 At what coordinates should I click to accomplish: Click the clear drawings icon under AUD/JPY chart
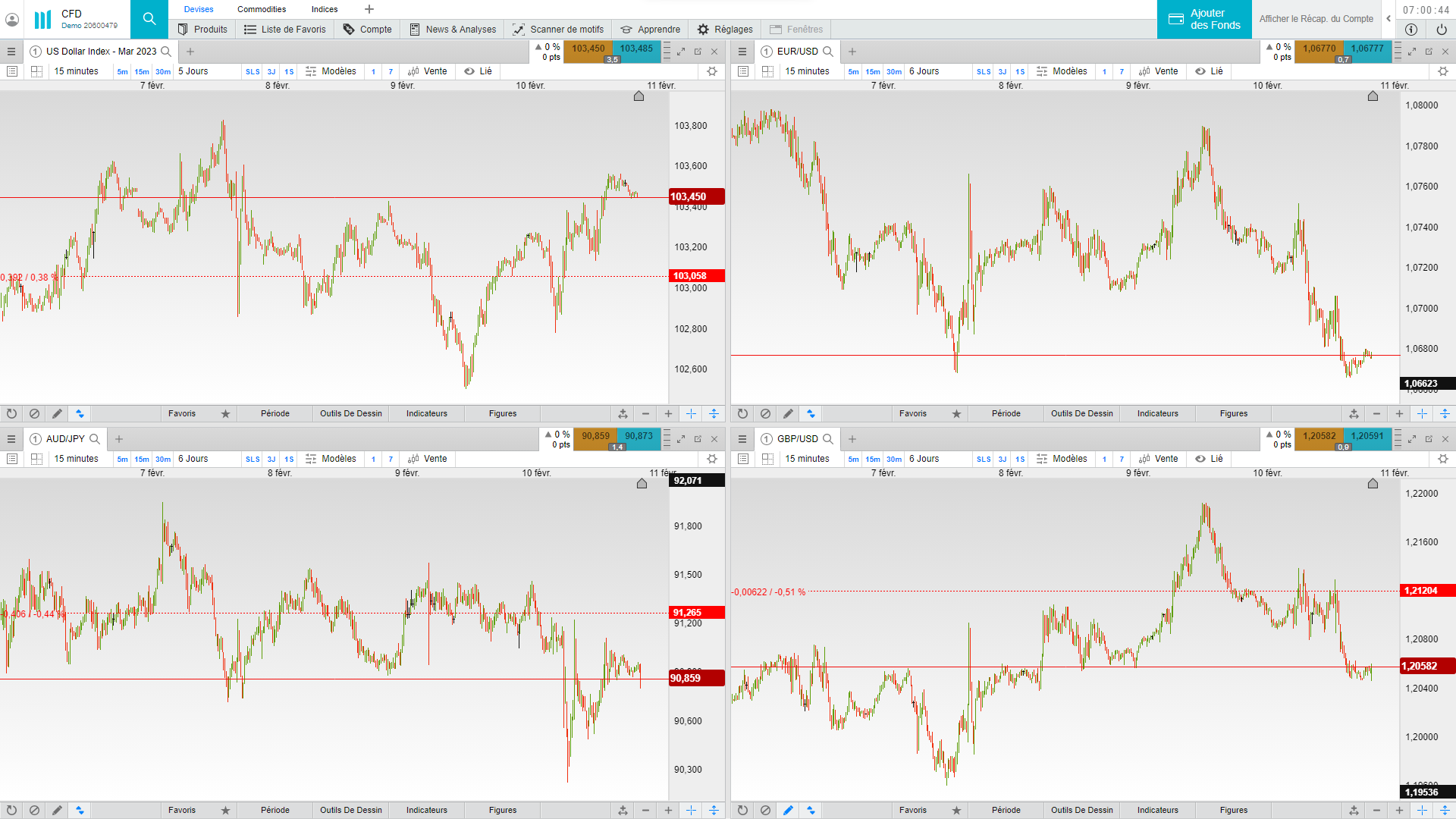click(34, 810)
